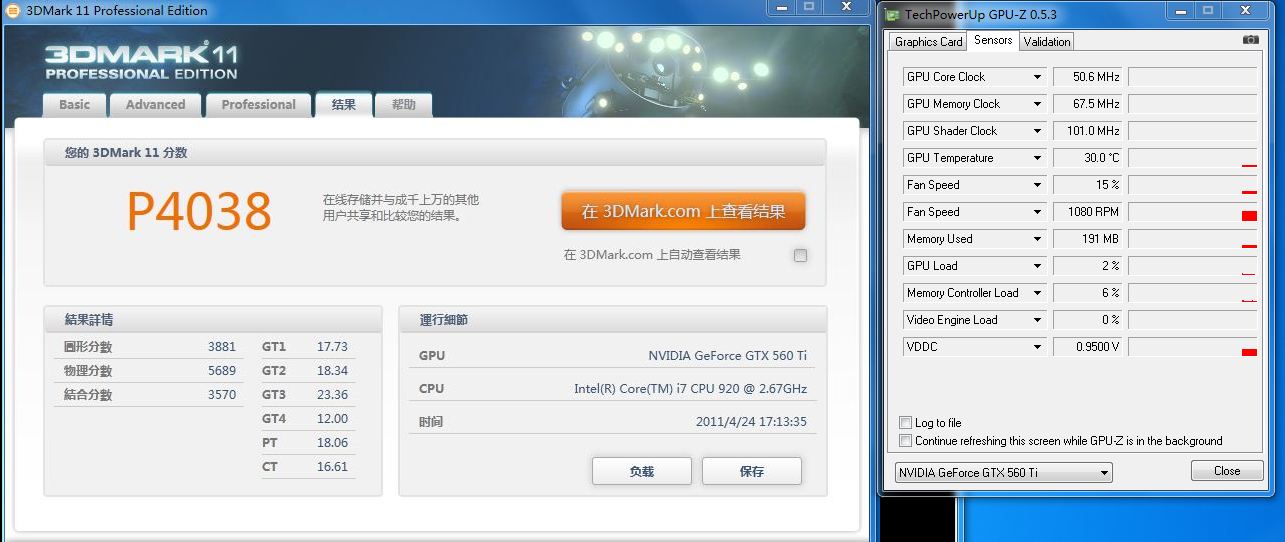Click the 30.0 °C temperature value
This screenshot has height=542, width=1285.
(x=1088, y=158)
